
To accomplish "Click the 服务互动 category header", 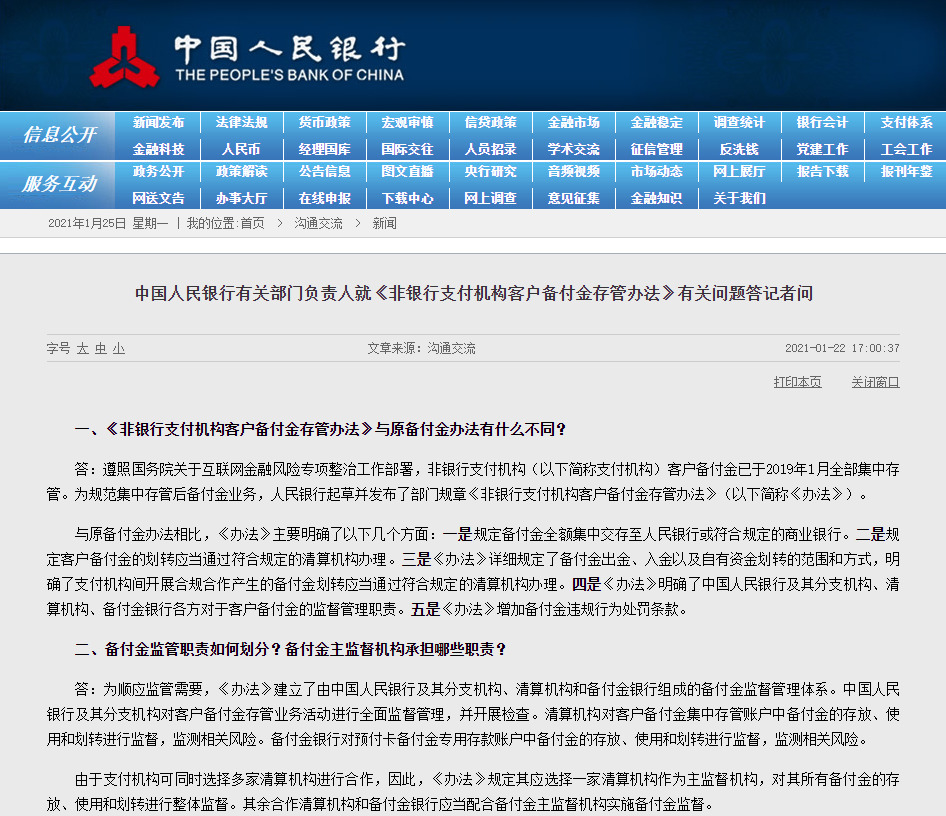I will click(59, 183).
